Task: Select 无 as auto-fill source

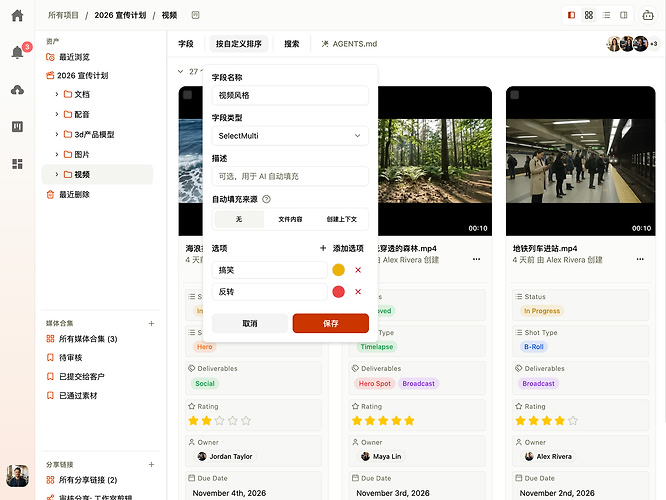Action: click(239, 219)
